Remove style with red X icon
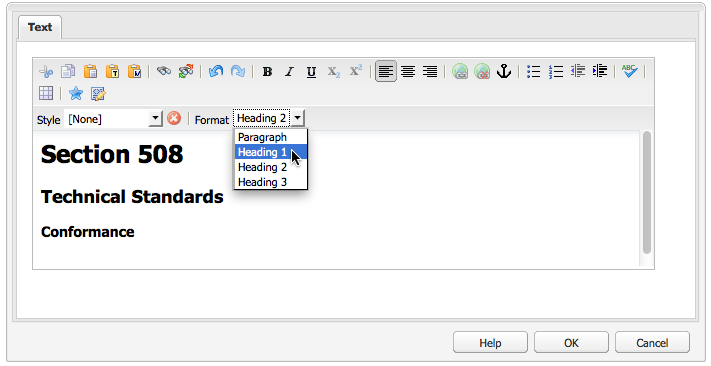The image size is (711, 366). [174, 119]
